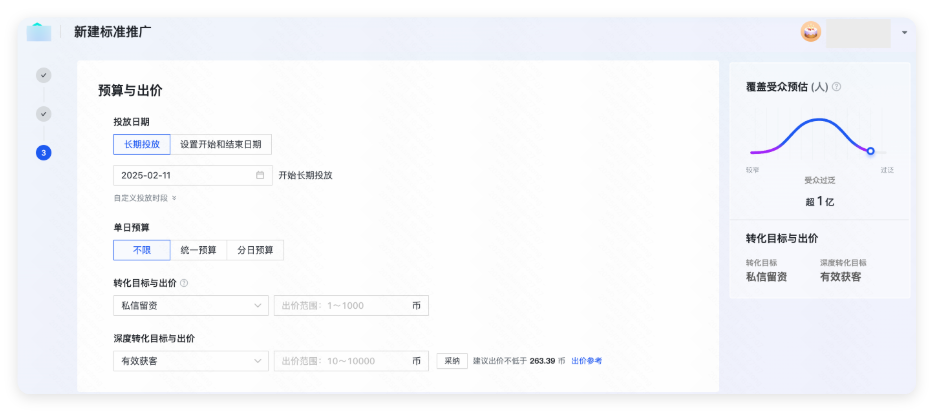
Task: Click the 开始长期投放 label
Action: [x=305, y=175]
